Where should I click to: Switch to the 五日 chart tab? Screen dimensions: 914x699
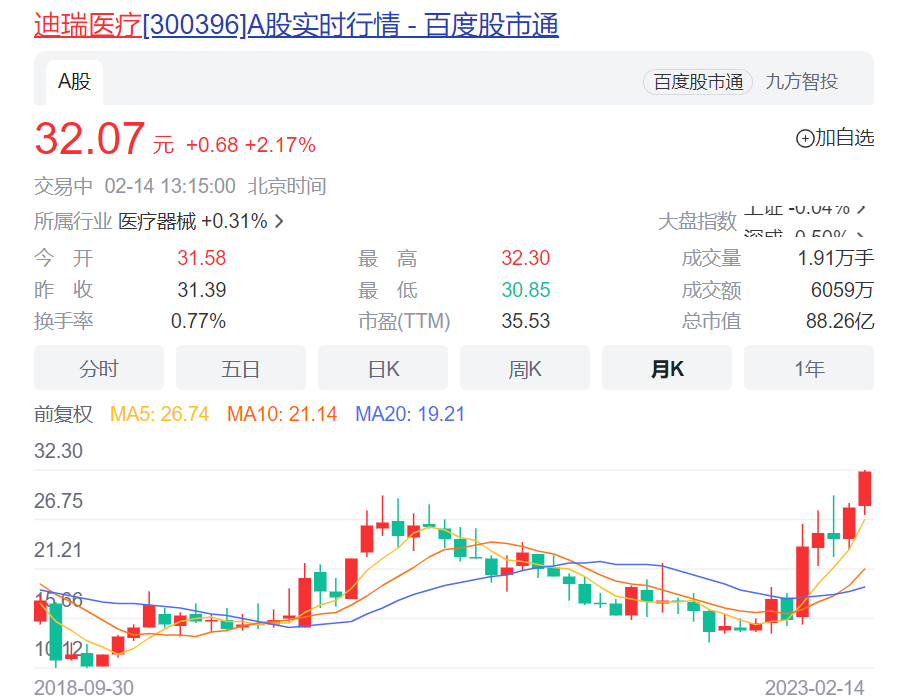[x=241, y=368]
